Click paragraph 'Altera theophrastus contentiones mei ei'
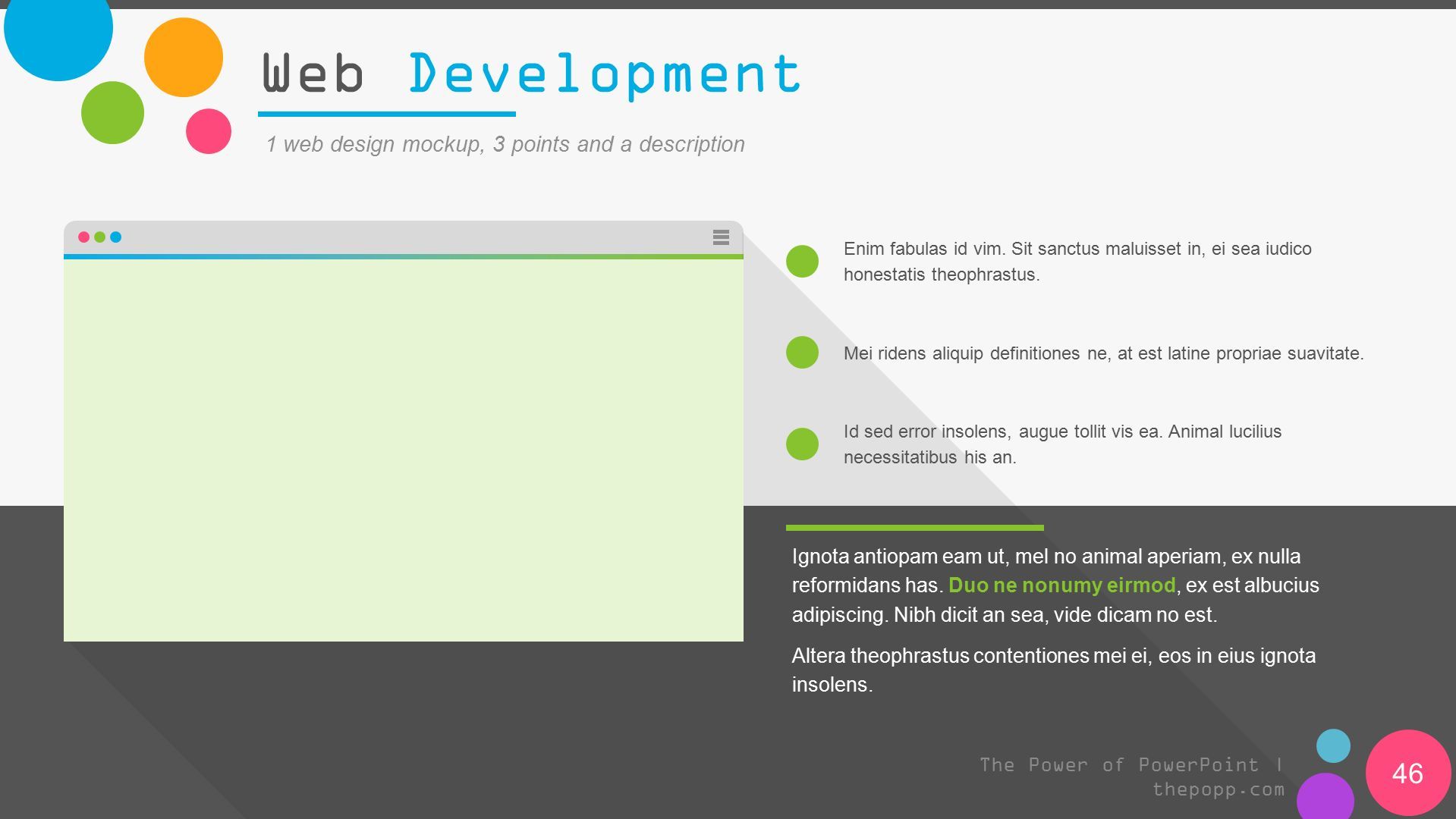The image size is (1456, 819). click(1054, 670)
